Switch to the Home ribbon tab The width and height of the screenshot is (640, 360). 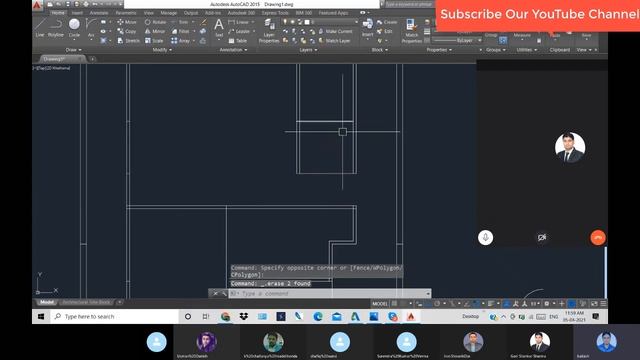pyautogui.click(x=58, y=13)
